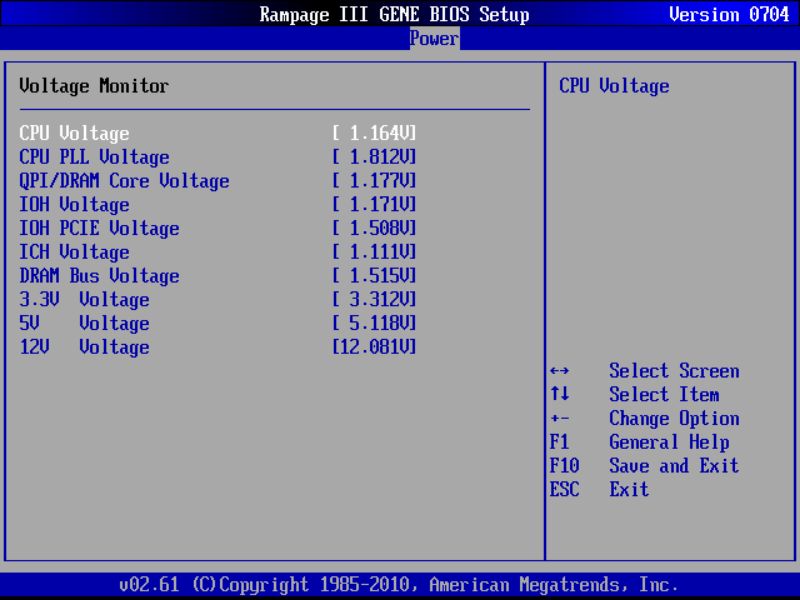The image size is (800, 600).
Task: Click the American Megatrends copyright line
Action: click(399, 585)
